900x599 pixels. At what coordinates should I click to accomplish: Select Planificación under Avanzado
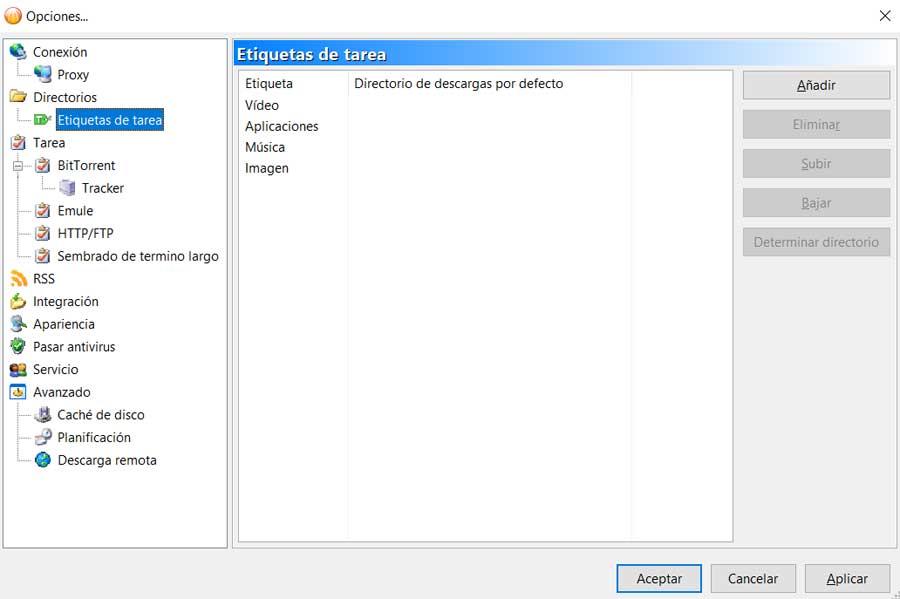click(94, 437)
